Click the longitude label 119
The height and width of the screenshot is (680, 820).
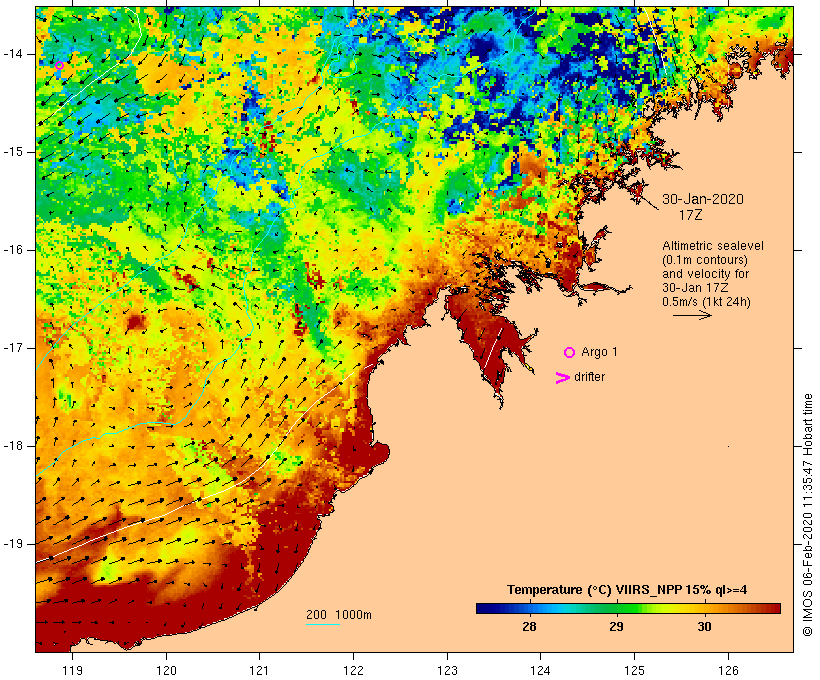(x=72, y=670)
